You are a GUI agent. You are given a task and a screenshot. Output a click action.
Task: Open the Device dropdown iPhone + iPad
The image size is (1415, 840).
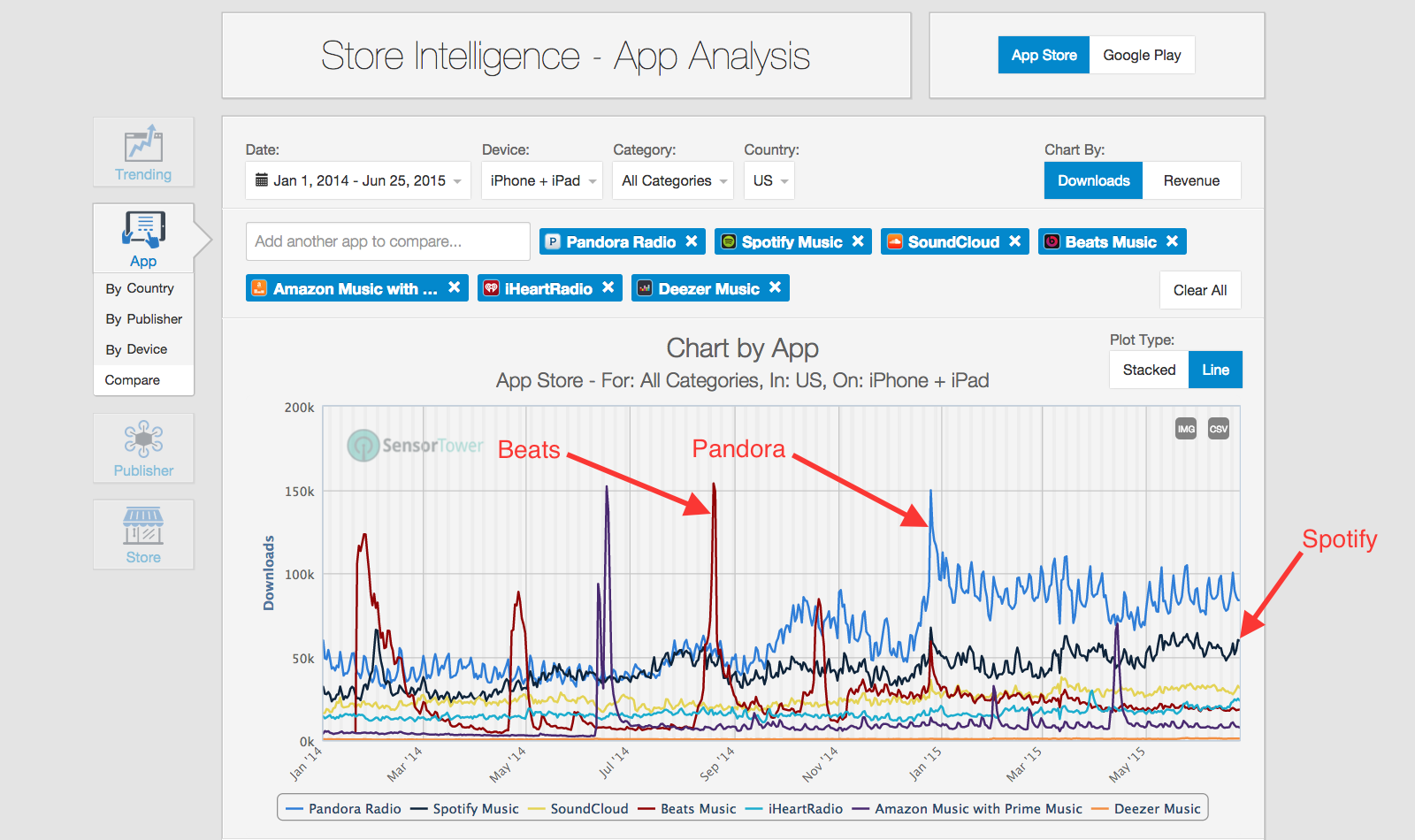coord(542,180)
